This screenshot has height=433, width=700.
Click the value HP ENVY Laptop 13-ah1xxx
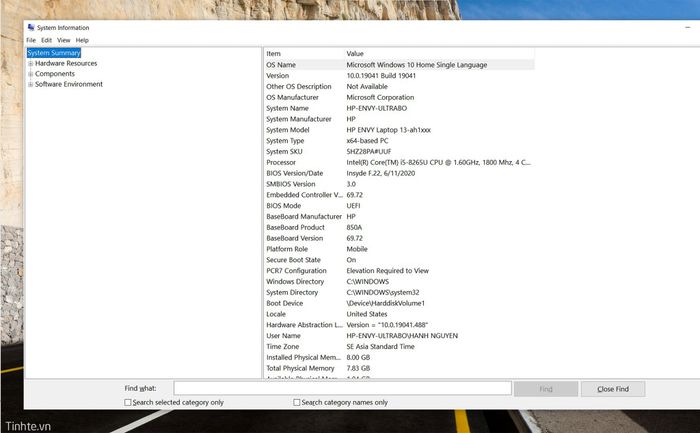[389, 130]
